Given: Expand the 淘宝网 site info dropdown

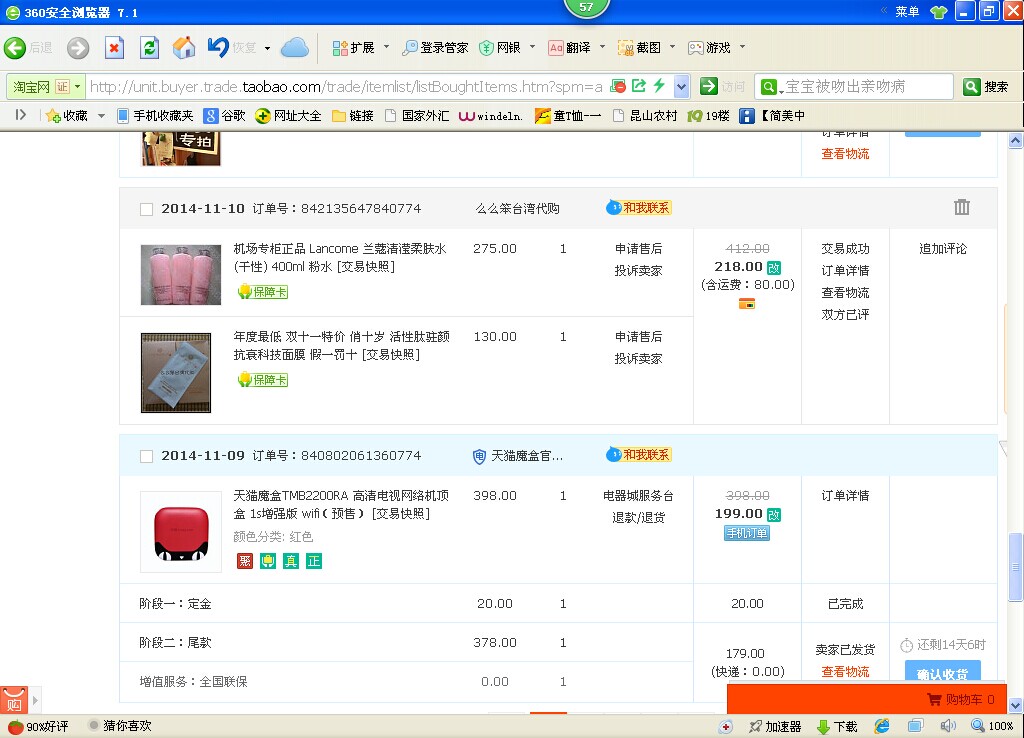Looking at the screenshot, I should (x=78, y=86).
